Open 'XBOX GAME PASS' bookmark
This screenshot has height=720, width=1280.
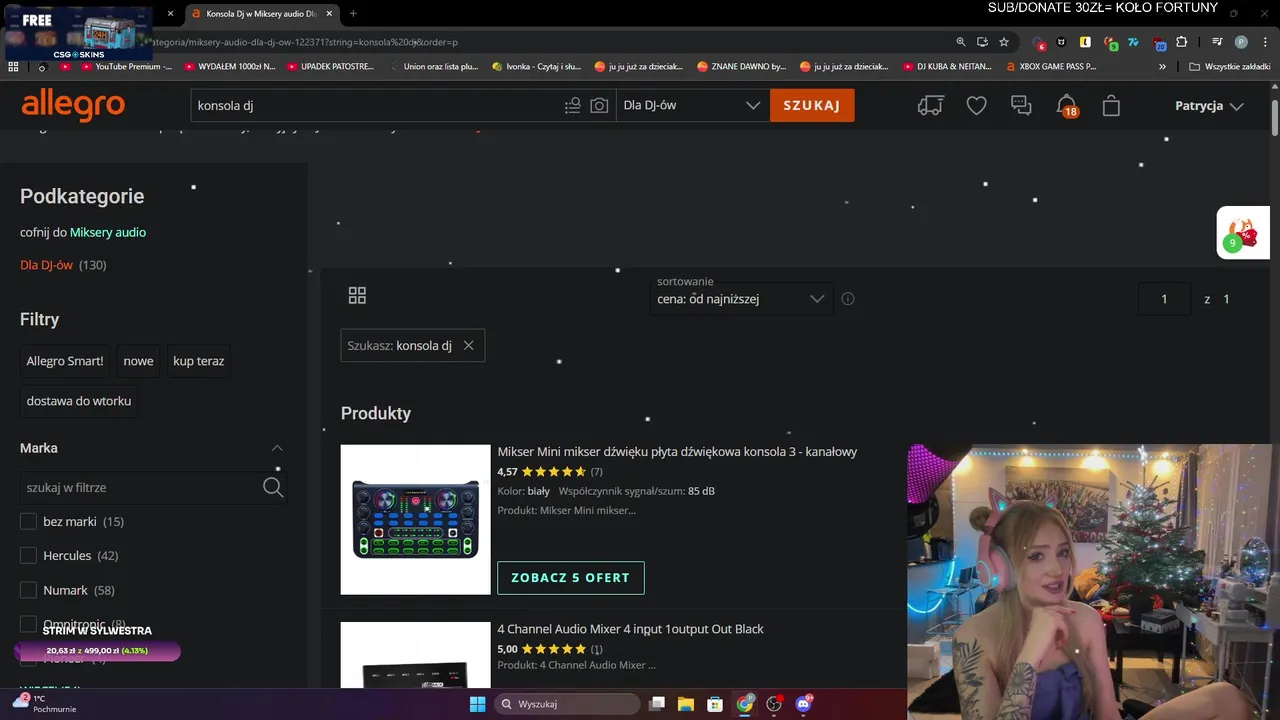tap(1050, 66)
